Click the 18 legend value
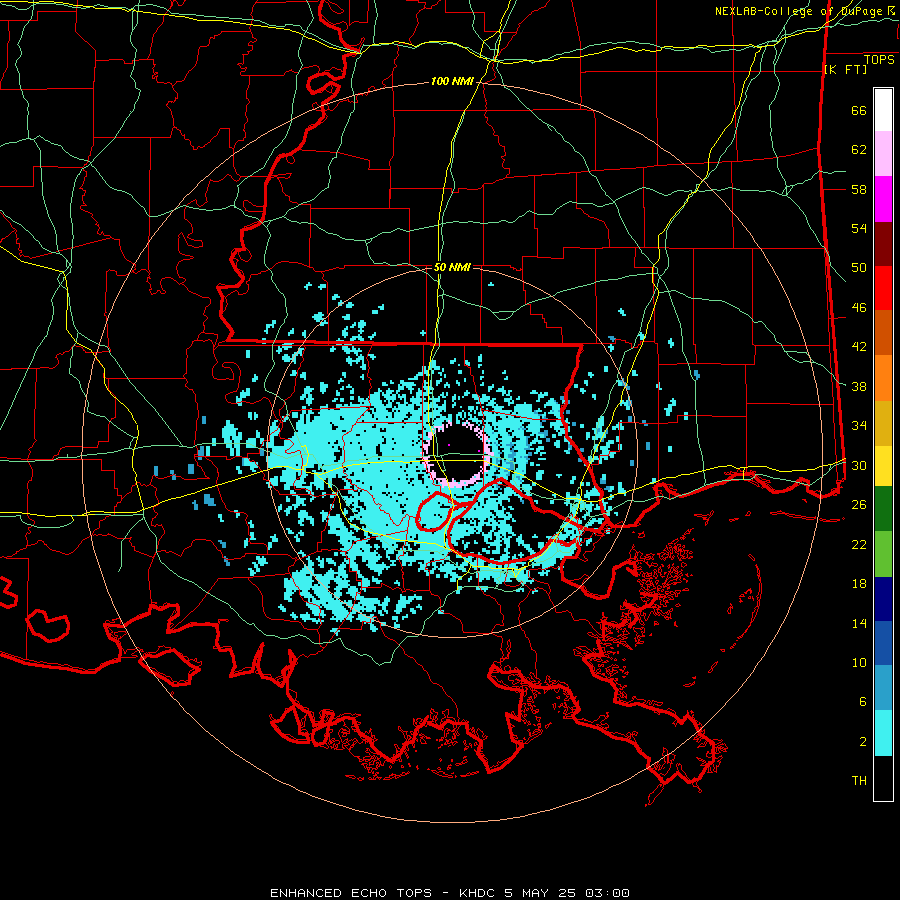Viewport: 900px width, 900px height. [859, 584]
